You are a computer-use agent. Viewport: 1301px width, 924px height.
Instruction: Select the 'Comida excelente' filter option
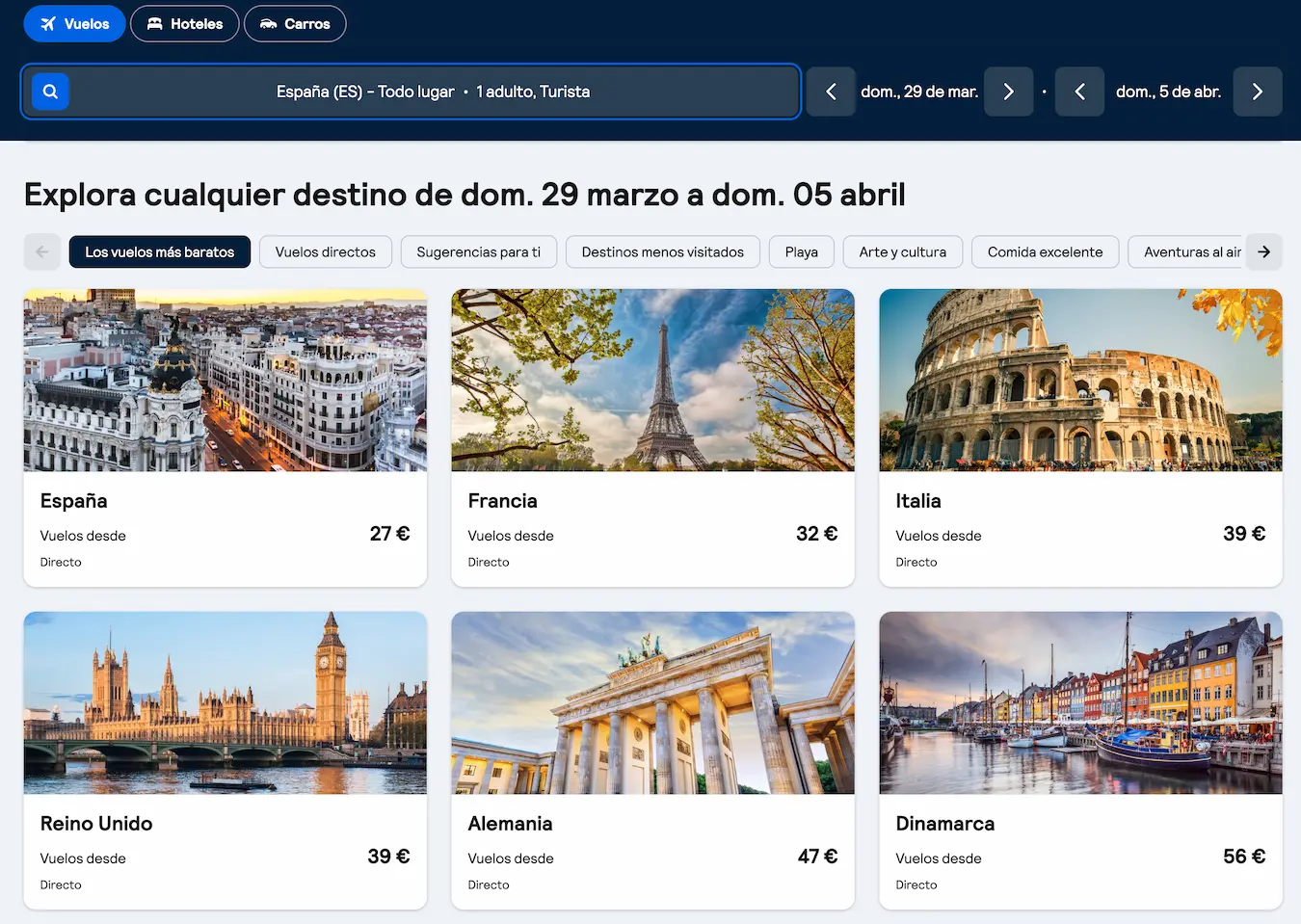pyautogui.click(x=1045, y=251)
